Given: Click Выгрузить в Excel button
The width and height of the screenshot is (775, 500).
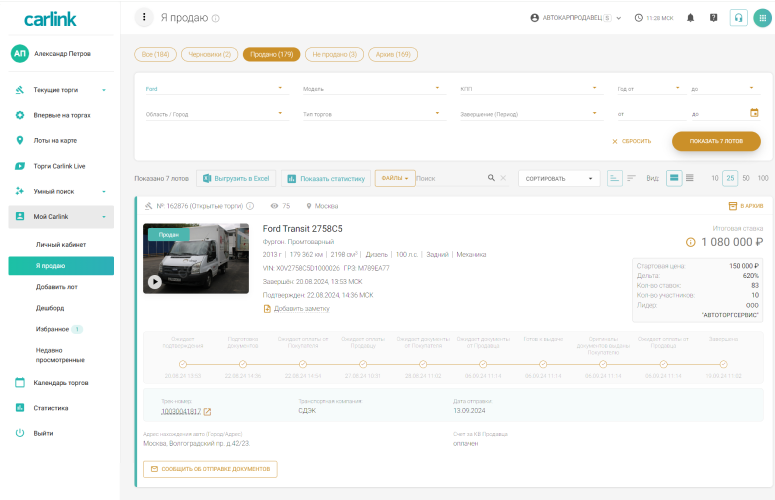Looking at the screenshot, I should (x=236, y=178).
